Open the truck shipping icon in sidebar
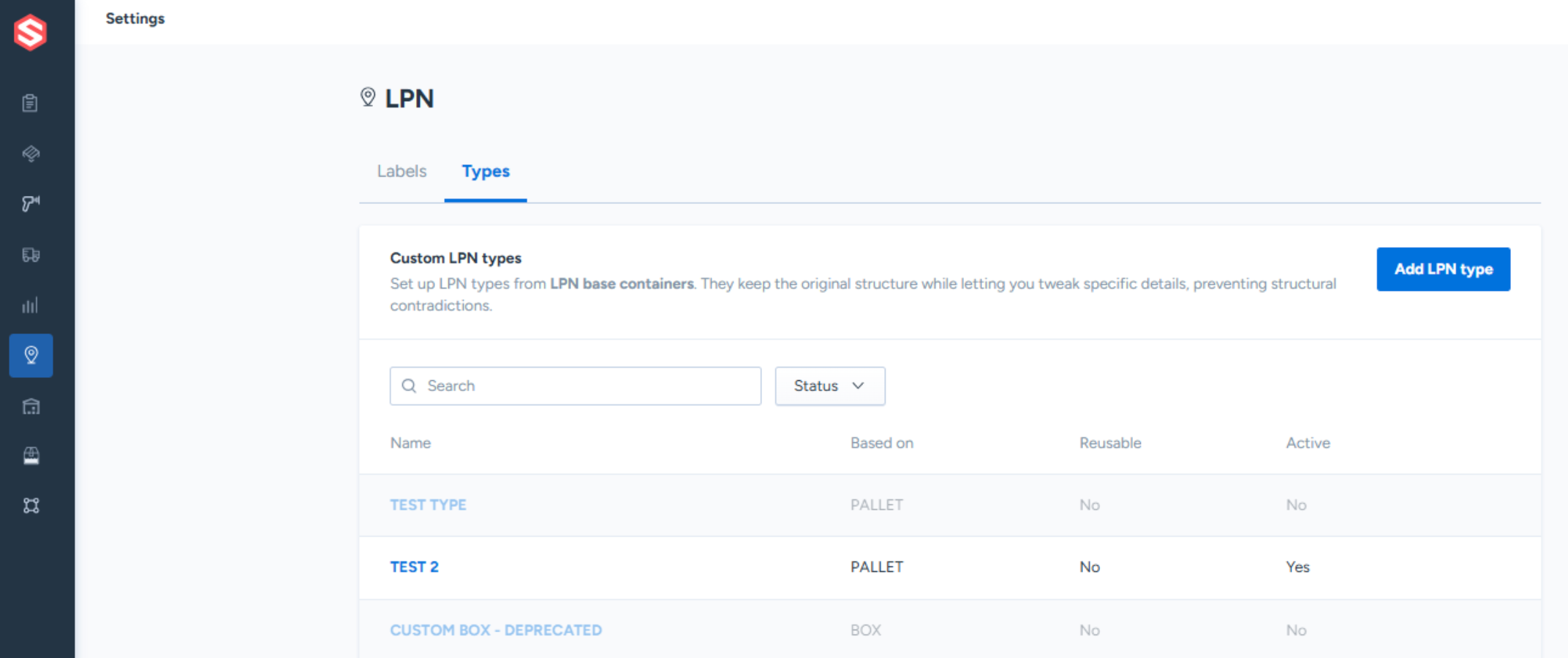This screenshot has height=658, width=1568. point(31,254)
